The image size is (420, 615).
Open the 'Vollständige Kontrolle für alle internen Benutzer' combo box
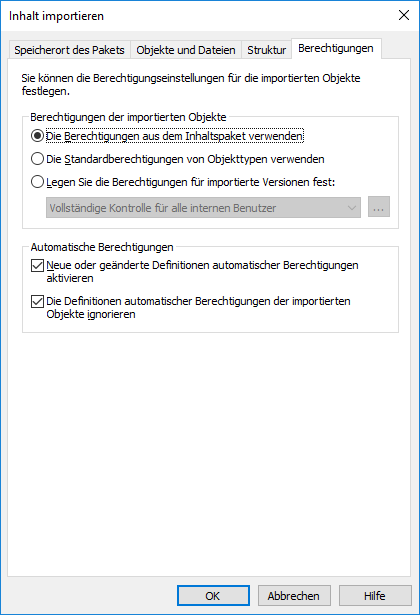[x=203, y=208]
